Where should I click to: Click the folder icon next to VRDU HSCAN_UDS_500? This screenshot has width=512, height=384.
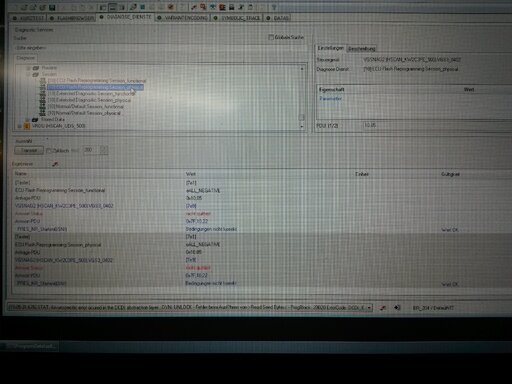pos(27,126)
